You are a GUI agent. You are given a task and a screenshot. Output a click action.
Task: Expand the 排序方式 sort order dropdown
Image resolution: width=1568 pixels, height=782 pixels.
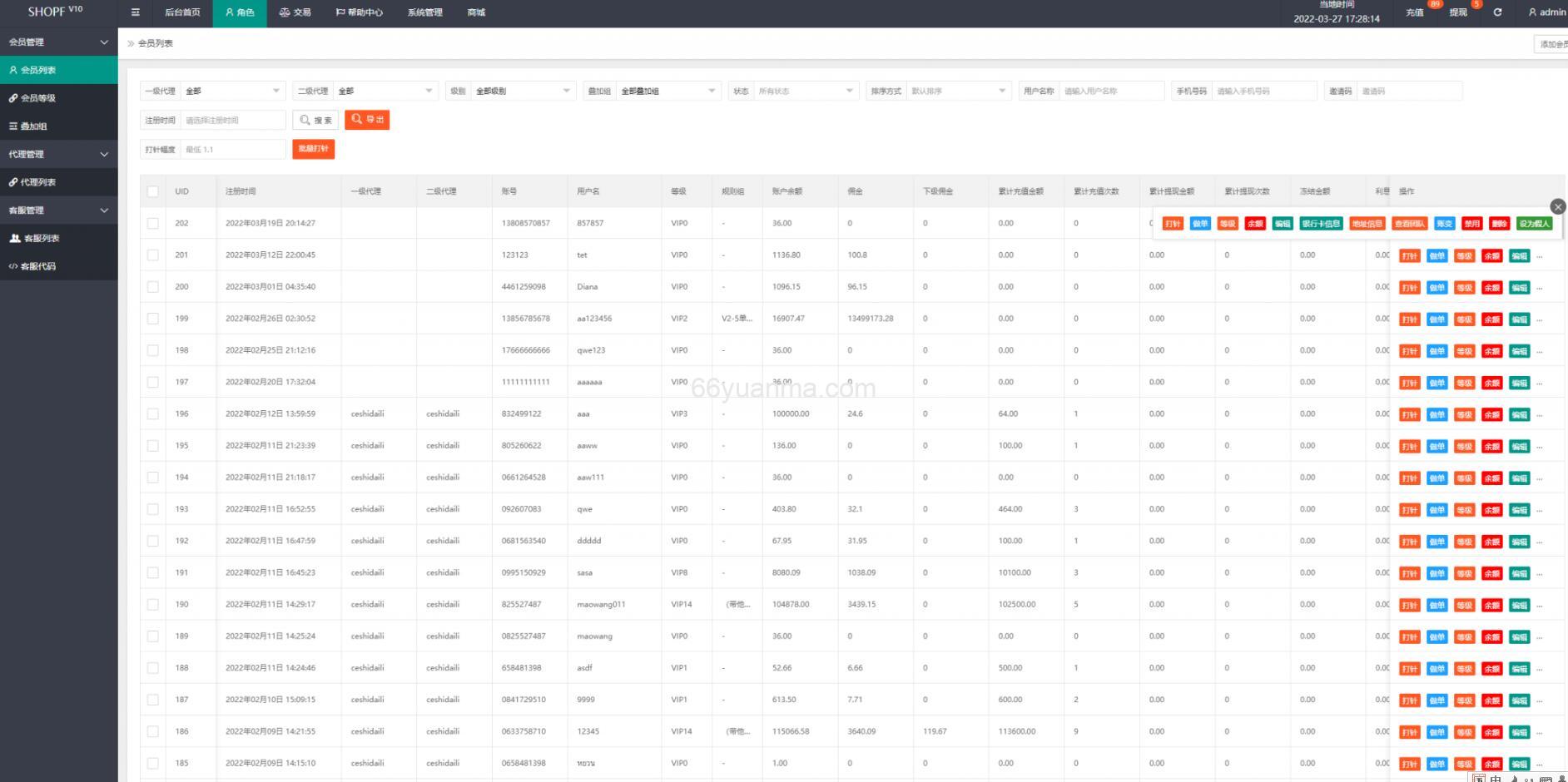click(957, 91)
